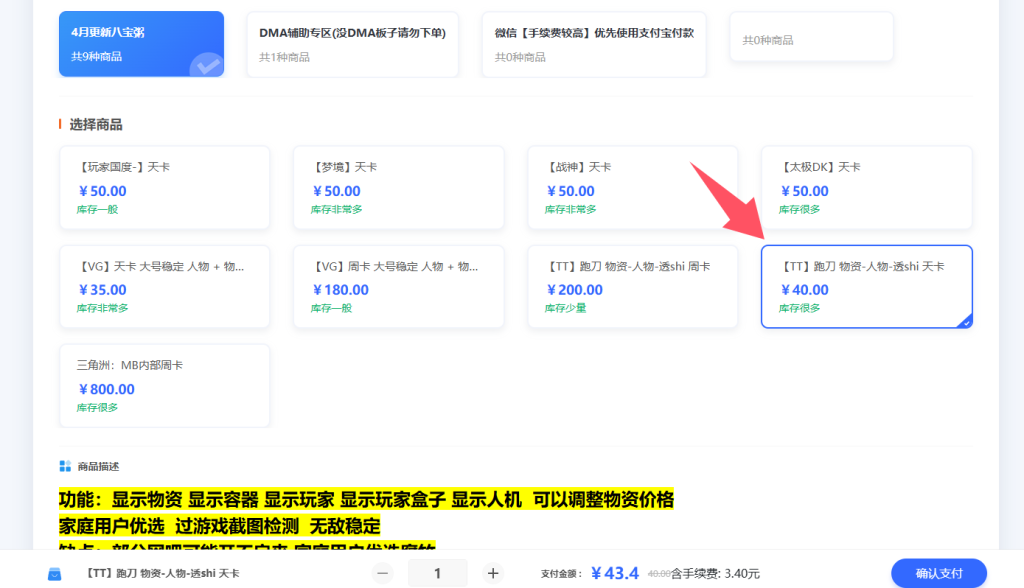
Task: Click the highlighted 家庭用户优选 description line
Action: click(x=219, y=526)
